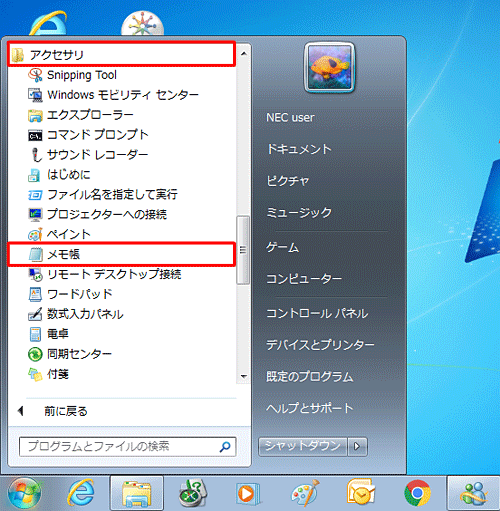Expand the shutdown options arrow
Screen dimensions: 500x511
357,446
